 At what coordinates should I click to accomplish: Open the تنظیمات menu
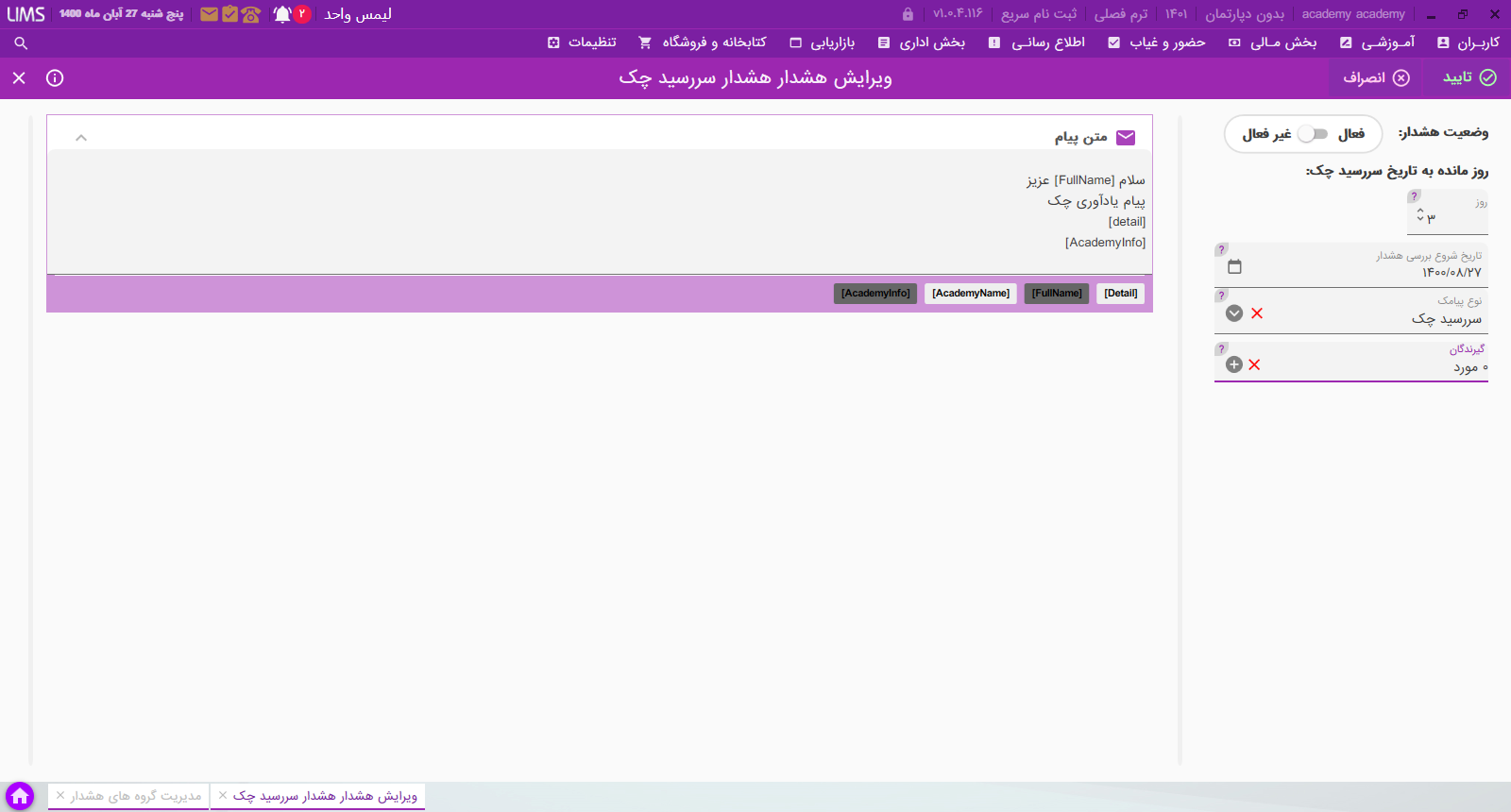click(582, 42)
